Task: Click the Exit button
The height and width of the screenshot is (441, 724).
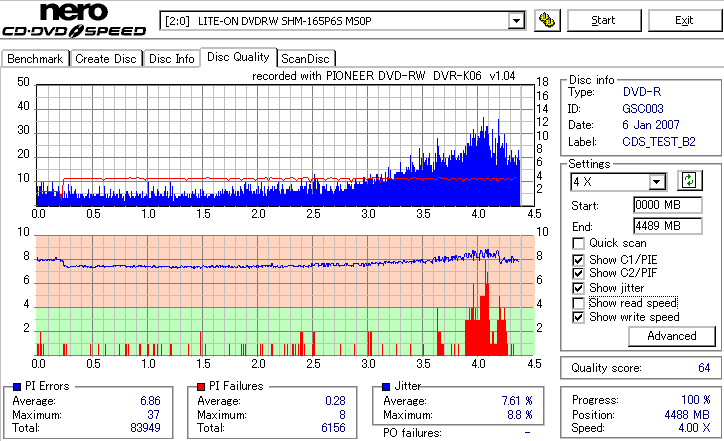Action: pos(684,21)
